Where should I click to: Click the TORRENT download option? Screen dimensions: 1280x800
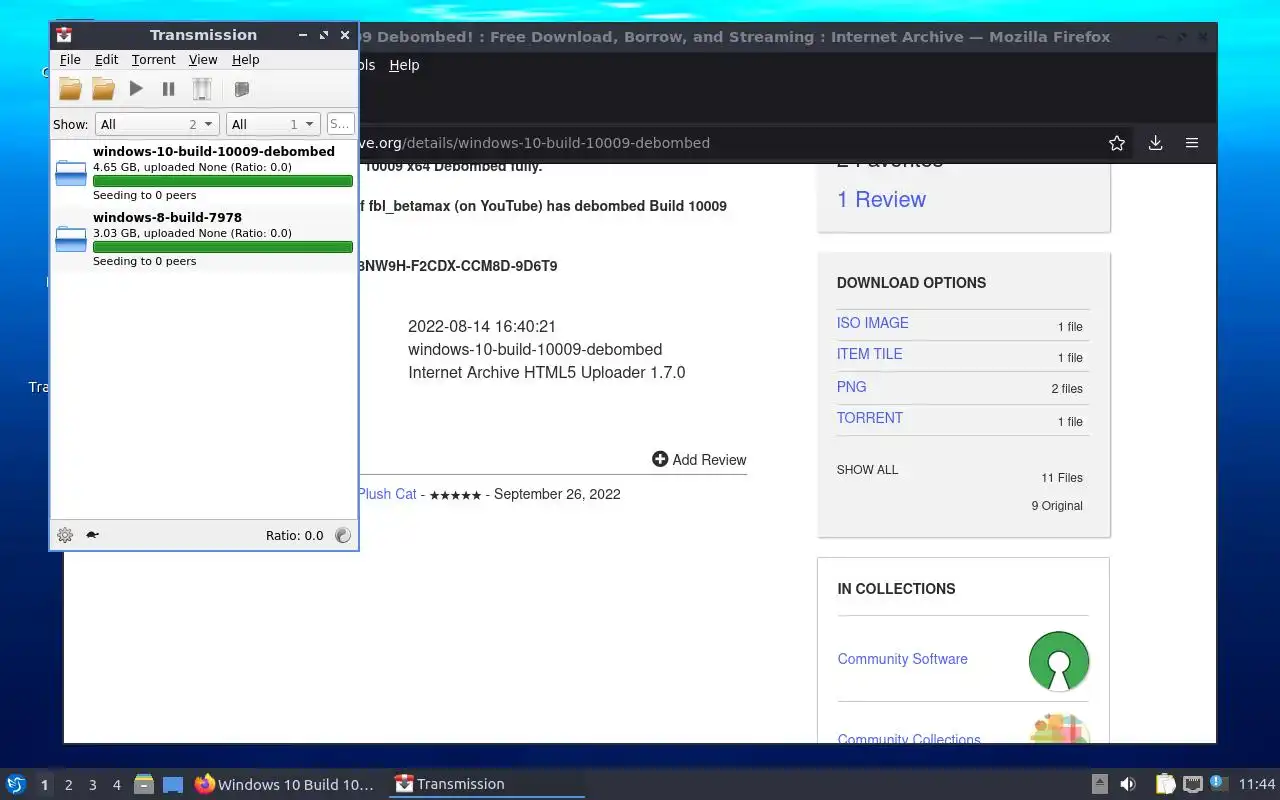coord(870,418)
